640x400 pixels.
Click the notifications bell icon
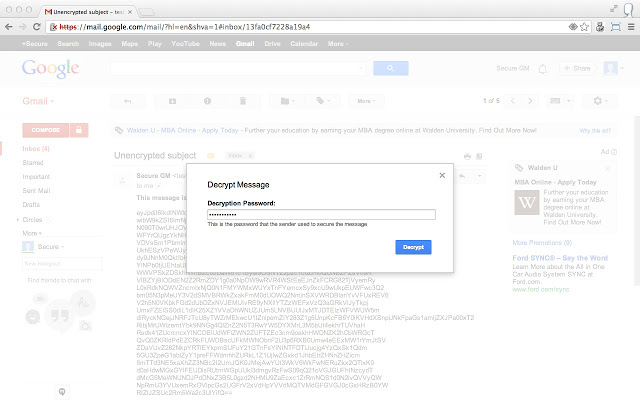point(542,69)
